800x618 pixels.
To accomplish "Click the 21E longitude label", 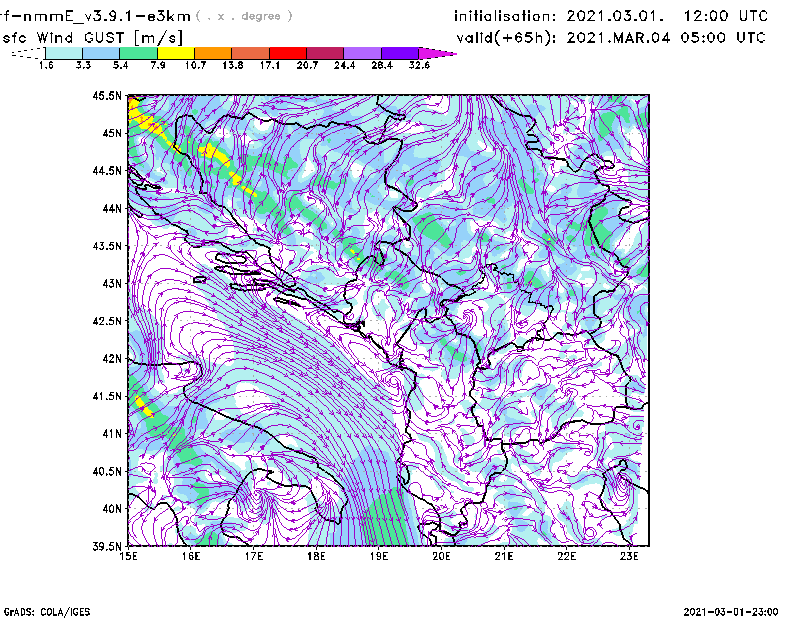I will pos(504,556).
